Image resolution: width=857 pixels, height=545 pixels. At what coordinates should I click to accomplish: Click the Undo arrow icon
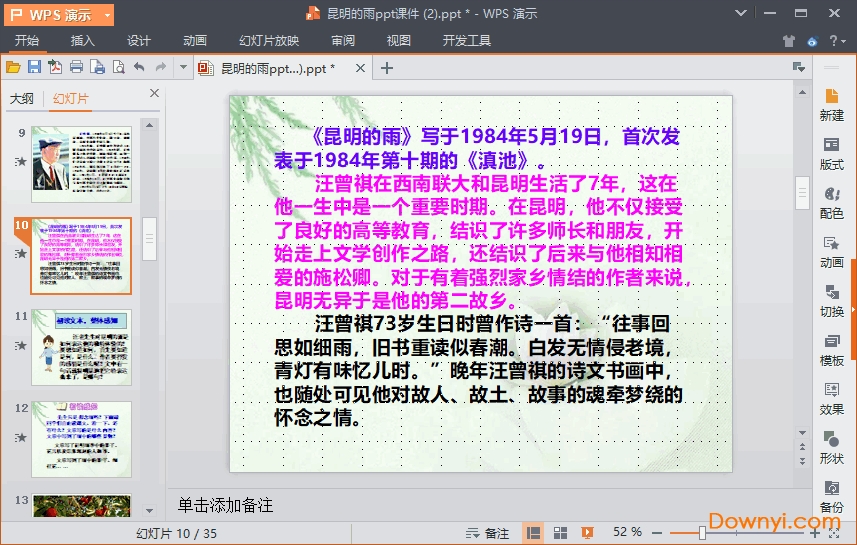(x=139, y=67)
